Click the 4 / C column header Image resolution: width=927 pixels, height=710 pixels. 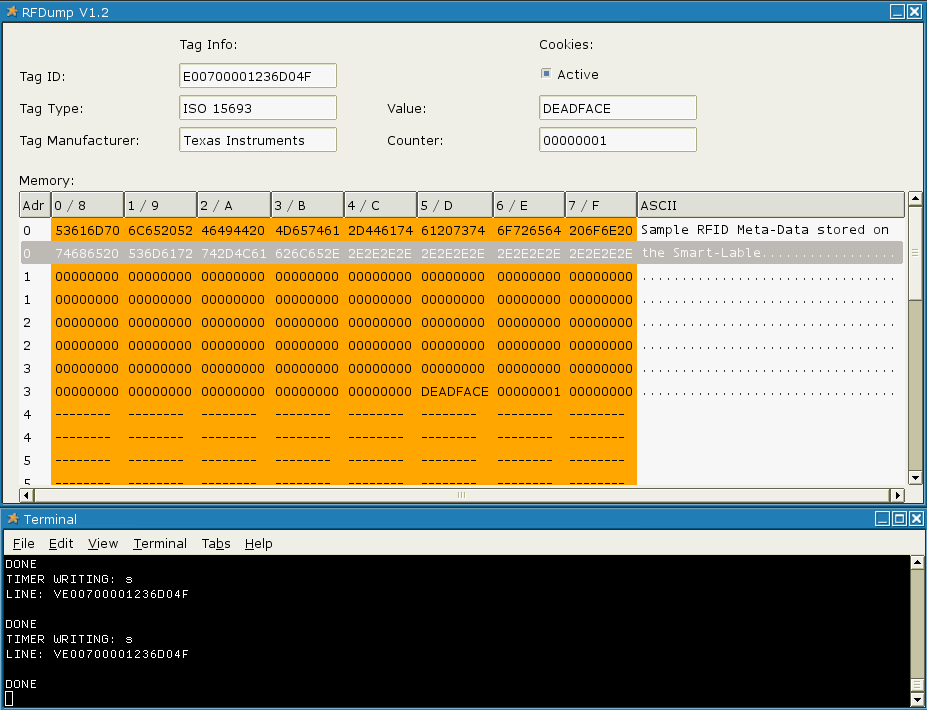tap(381, 205)
